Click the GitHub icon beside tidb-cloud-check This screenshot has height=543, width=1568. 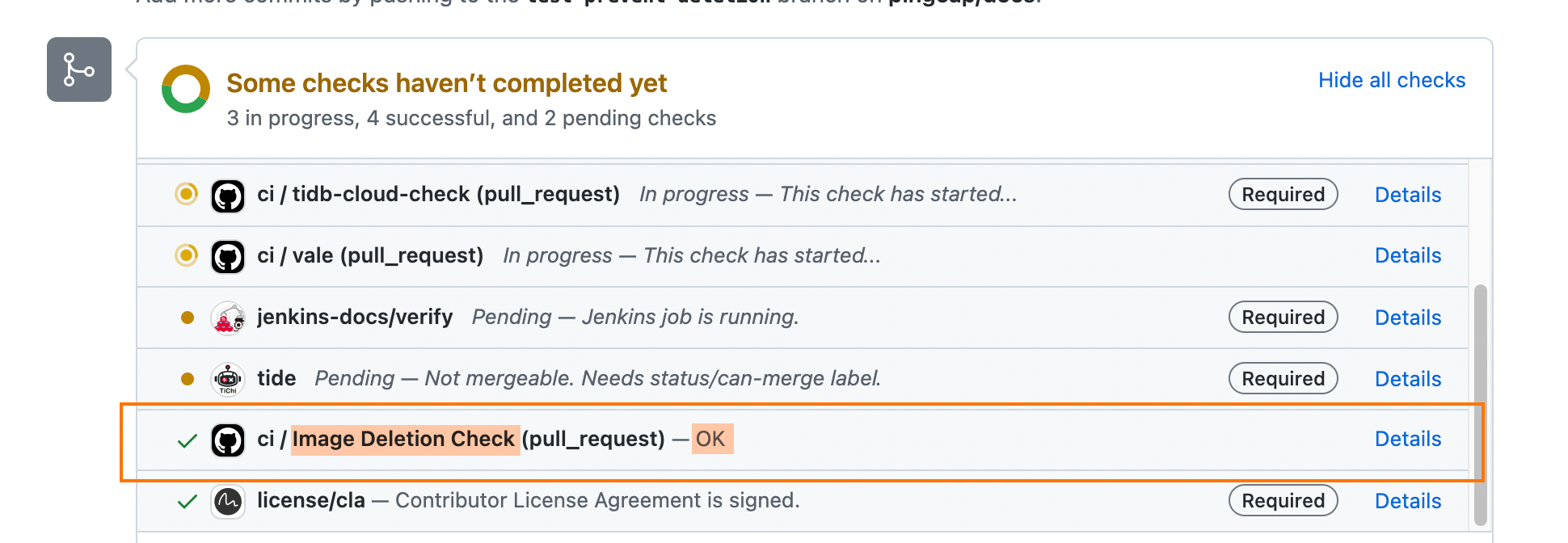coord(228,195)
